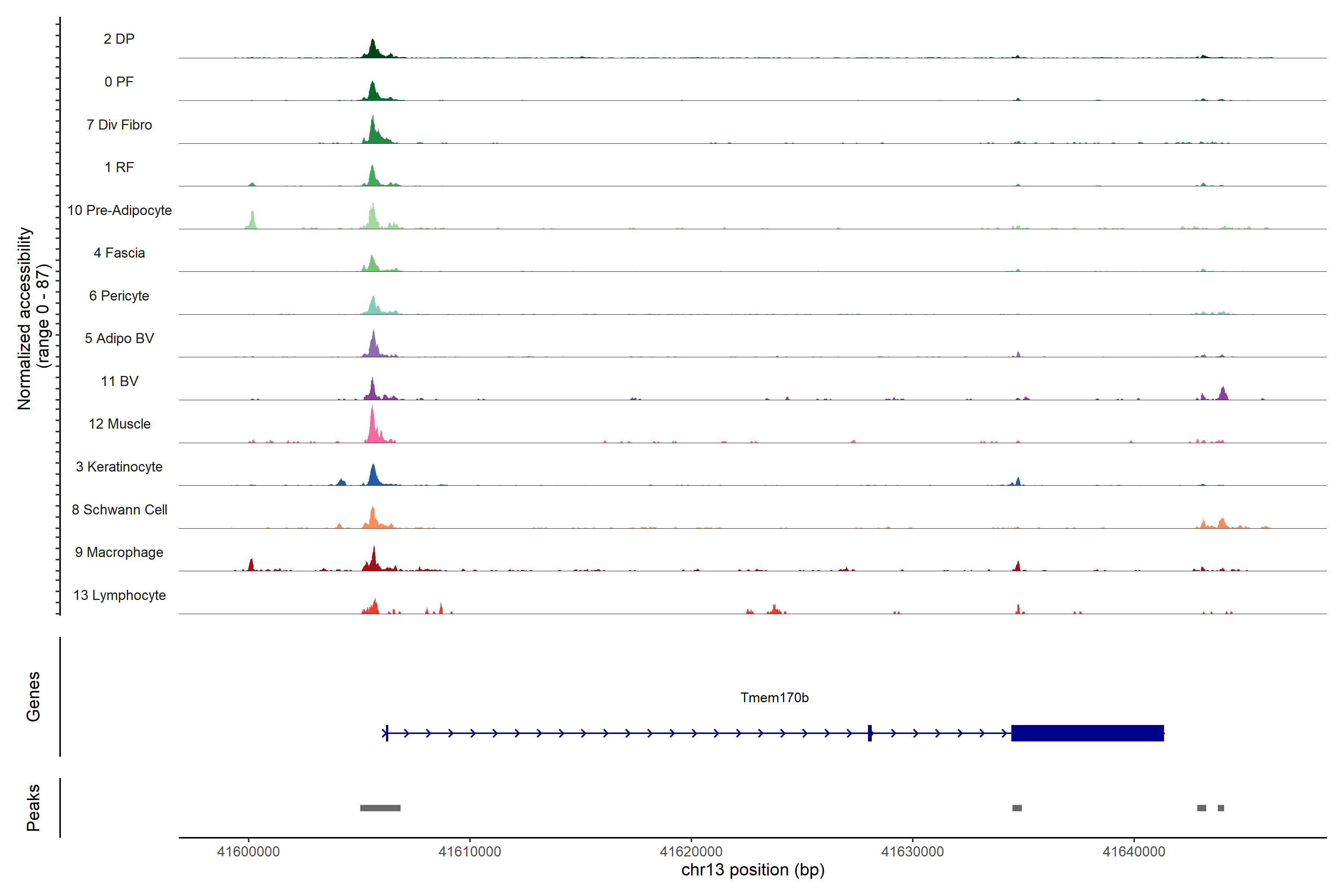The image size is (1344, 896).
Task: Click the 3 Keratinocyte track label
Action: (x=119, y=467)
